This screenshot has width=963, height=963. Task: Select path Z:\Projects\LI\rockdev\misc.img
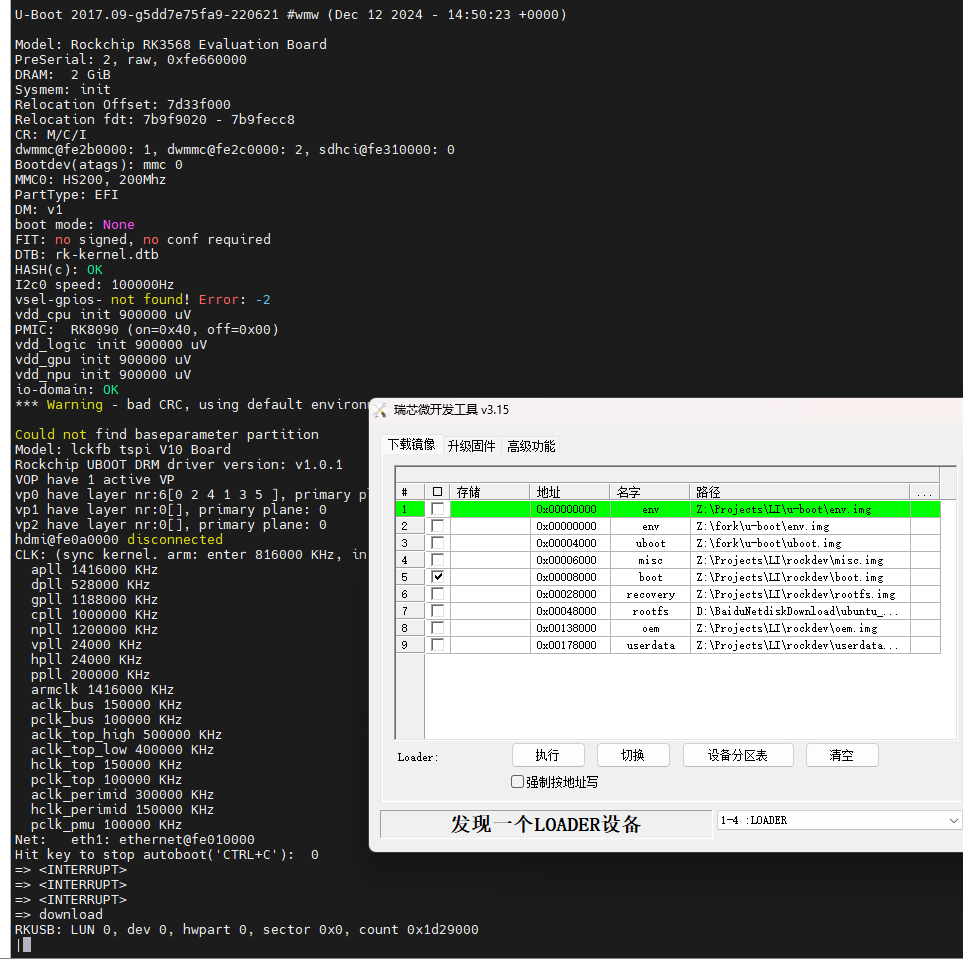click(x=800, y=560)
